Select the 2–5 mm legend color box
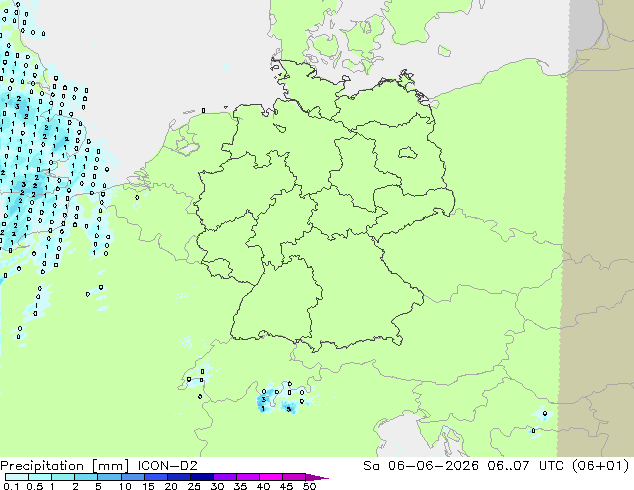The width and height of the screenshot is (634, 490). pos(86,477)
